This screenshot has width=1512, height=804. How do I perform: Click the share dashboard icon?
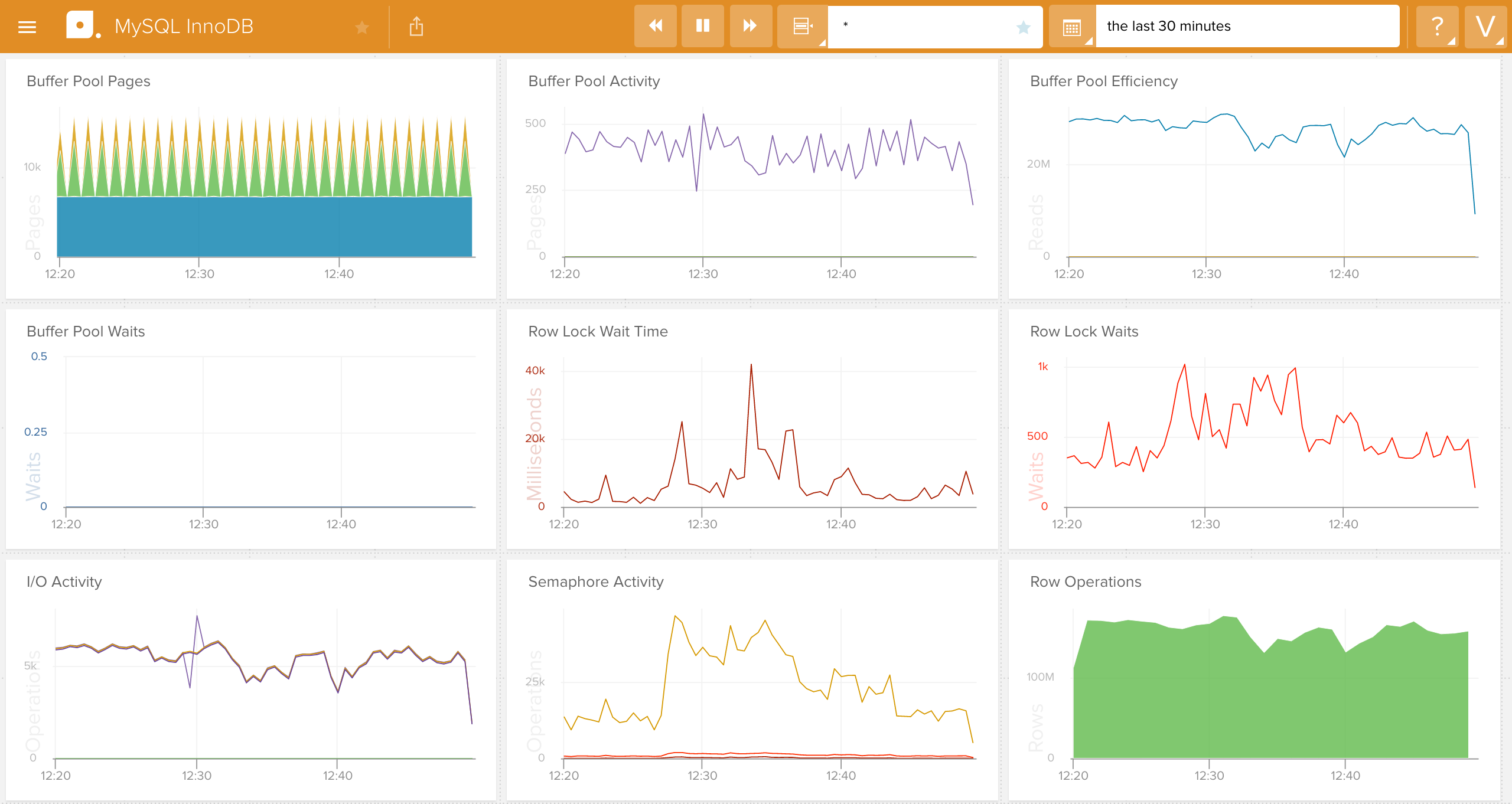[x=416, y=26]
